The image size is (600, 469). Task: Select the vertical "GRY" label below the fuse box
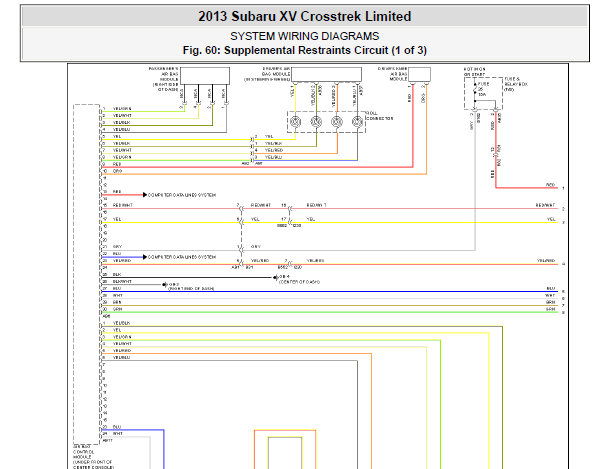[x=472, y=125]
